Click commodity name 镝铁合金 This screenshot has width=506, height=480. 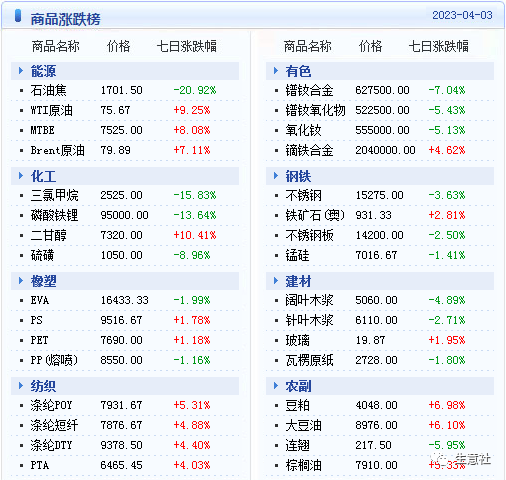tap(309, 150)
